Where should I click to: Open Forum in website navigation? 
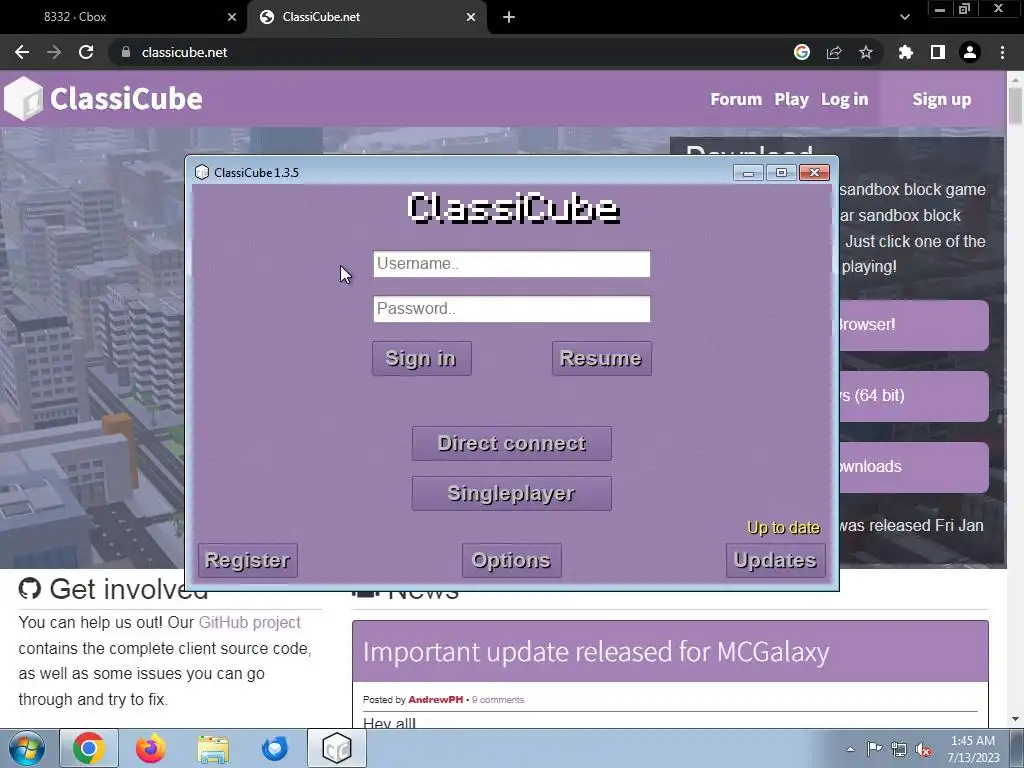(736, 99)
